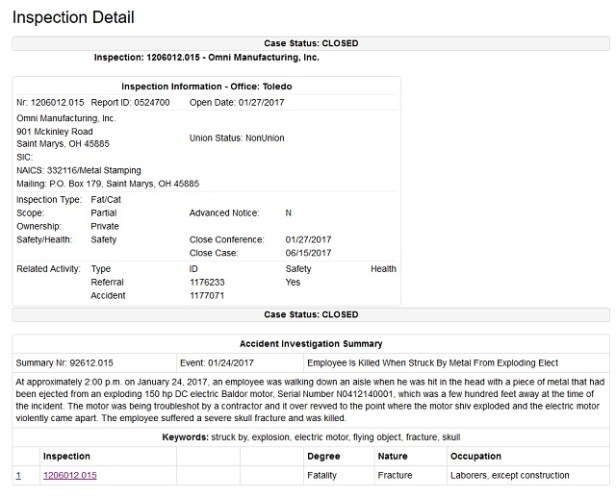616x498 pixels.
Task: Click the Keywords line in accident summary
Action: (x=310, y=438)
